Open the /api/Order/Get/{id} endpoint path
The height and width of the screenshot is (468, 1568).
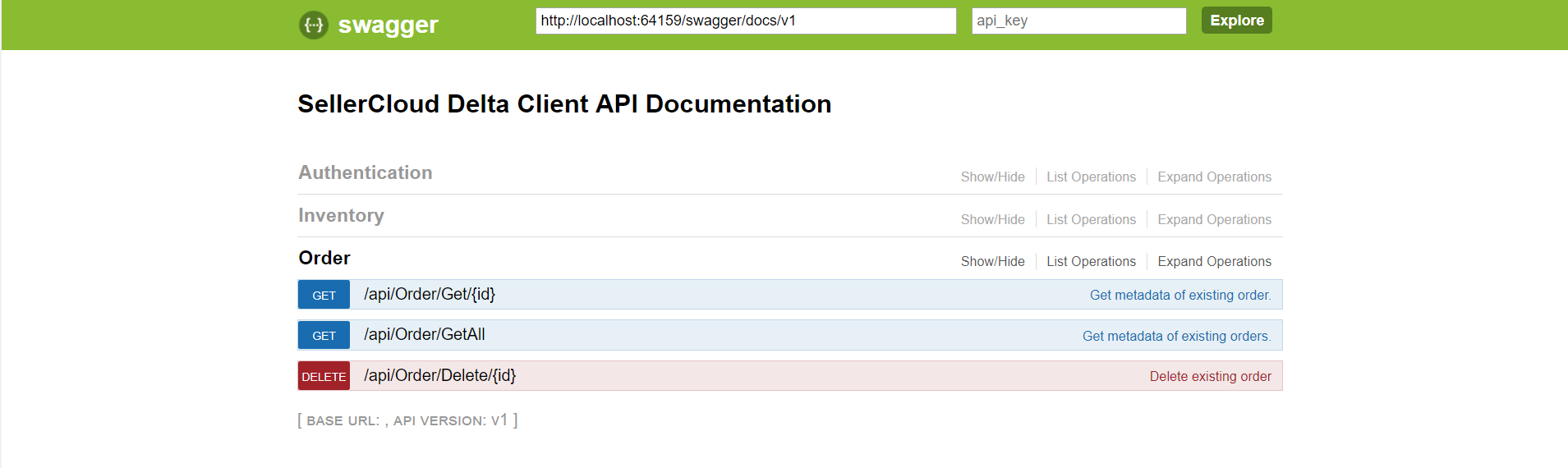[430, 294]
